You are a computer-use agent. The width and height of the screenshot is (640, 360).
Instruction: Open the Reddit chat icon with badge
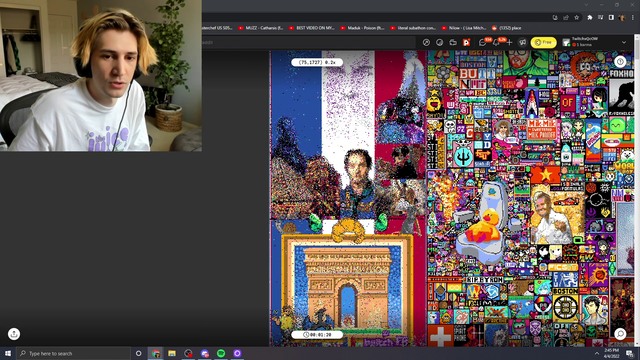[483, 42]
